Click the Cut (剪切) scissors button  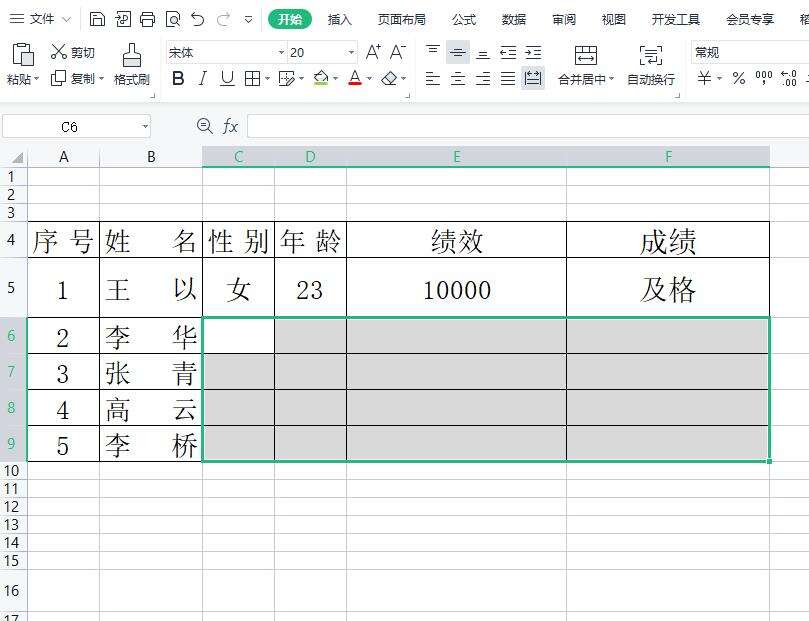coord(72,52)
